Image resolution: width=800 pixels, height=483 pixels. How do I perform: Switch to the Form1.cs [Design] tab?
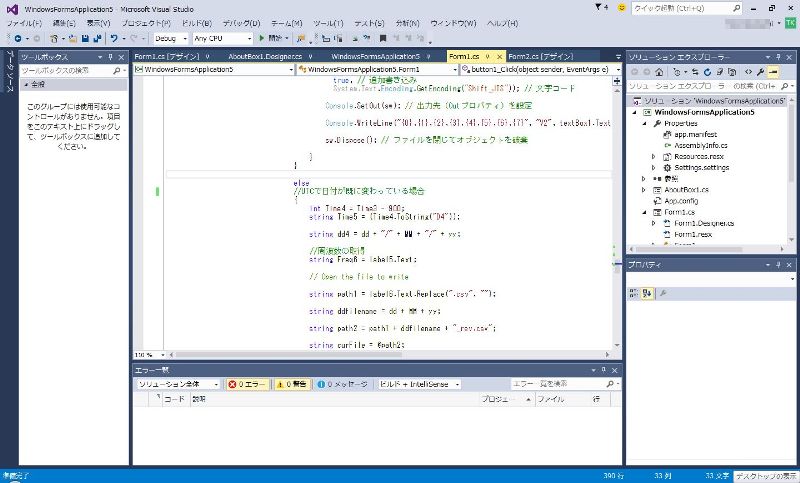(167, 57)
